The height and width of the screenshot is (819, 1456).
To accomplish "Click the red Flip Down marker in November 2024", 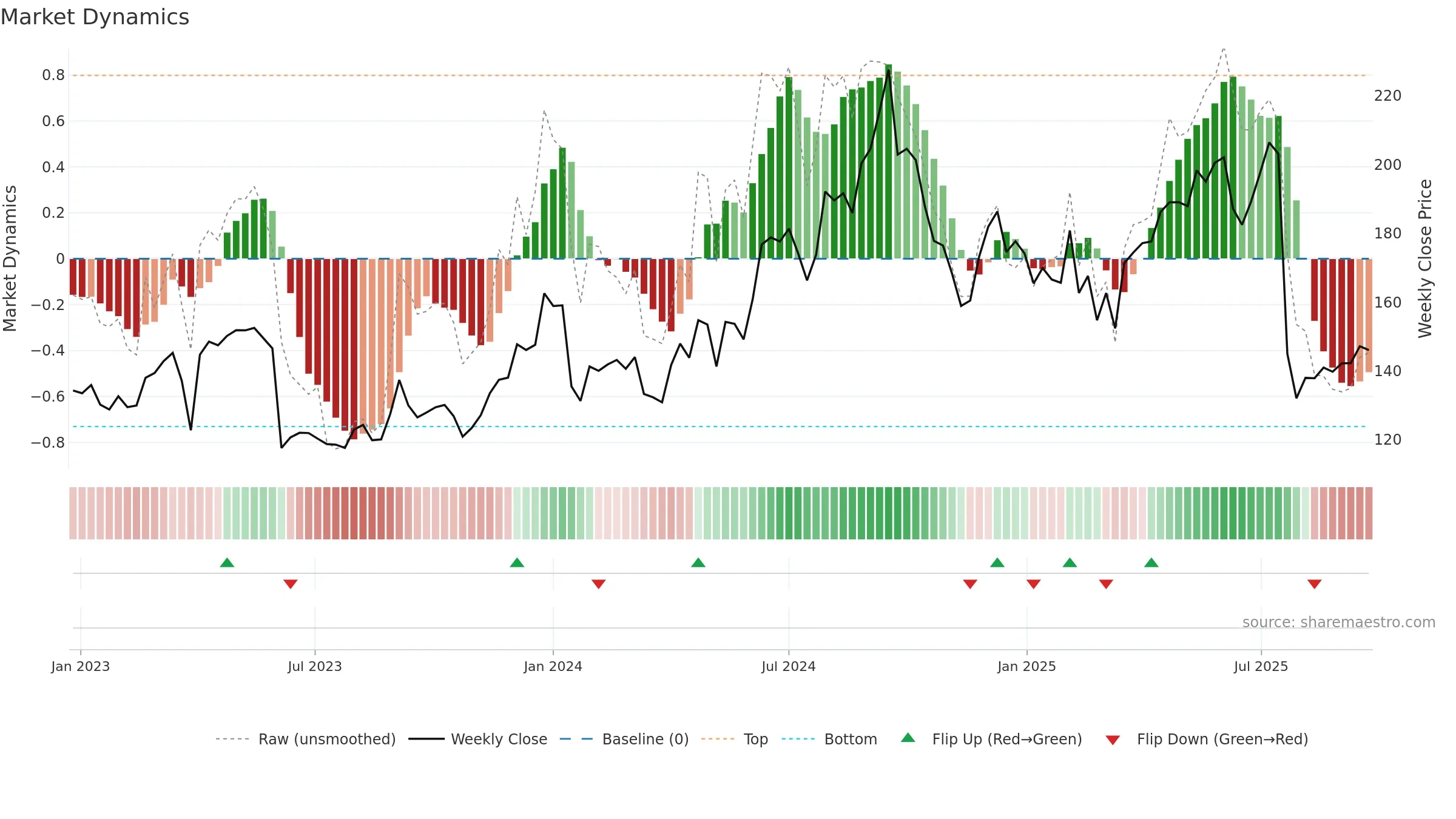I will pyautogui.click(x=970, y=584).
